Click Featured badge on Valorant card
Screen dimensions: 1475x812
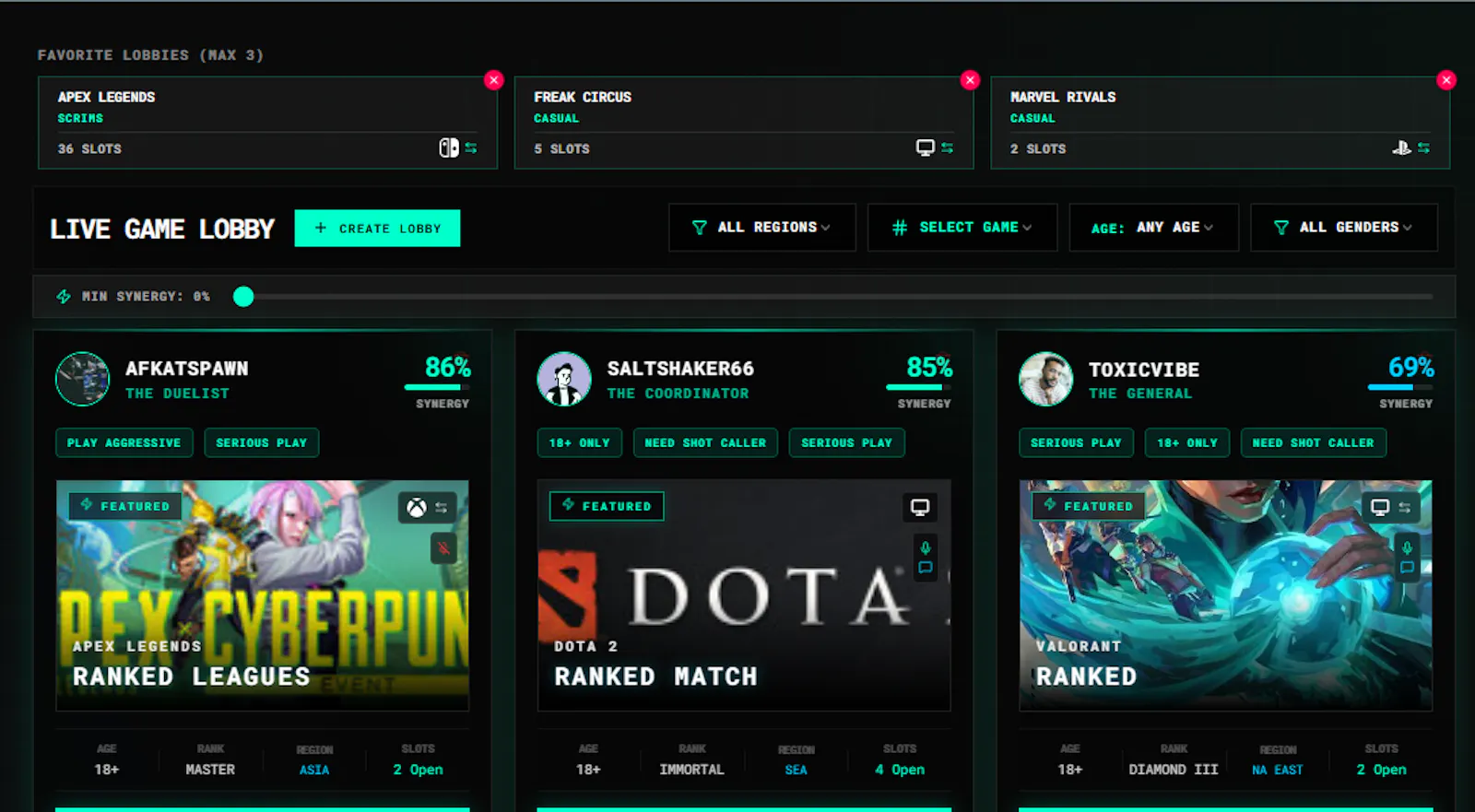(x=1089, y=506)
